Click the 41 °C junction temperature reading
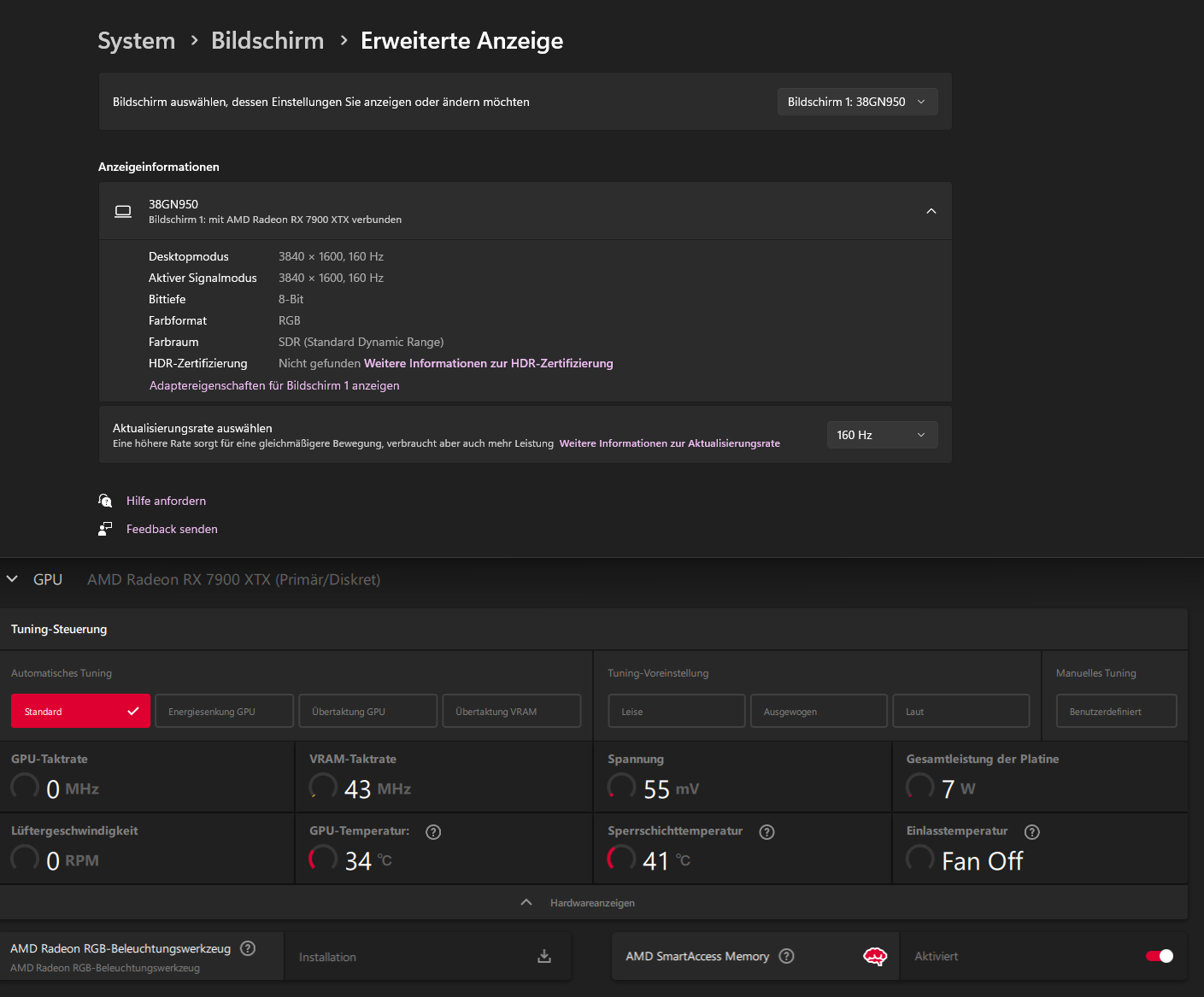This screenshot has width=1204, height=997. pos(667,860)
